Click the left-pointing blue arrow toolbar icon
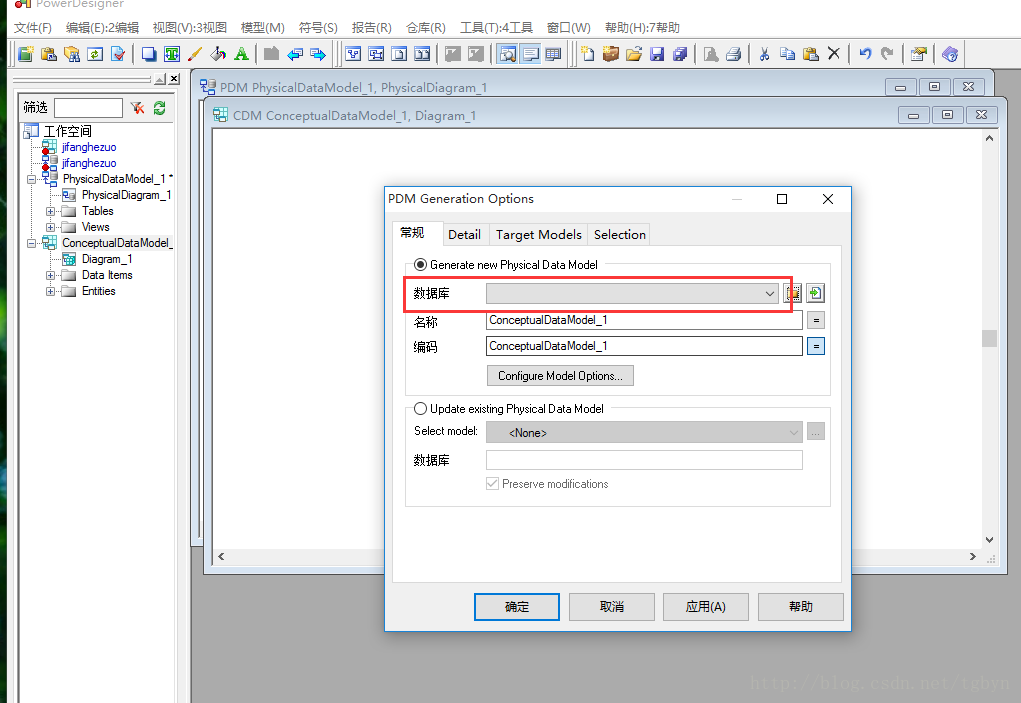1021x703 pixels. point(295,54)
